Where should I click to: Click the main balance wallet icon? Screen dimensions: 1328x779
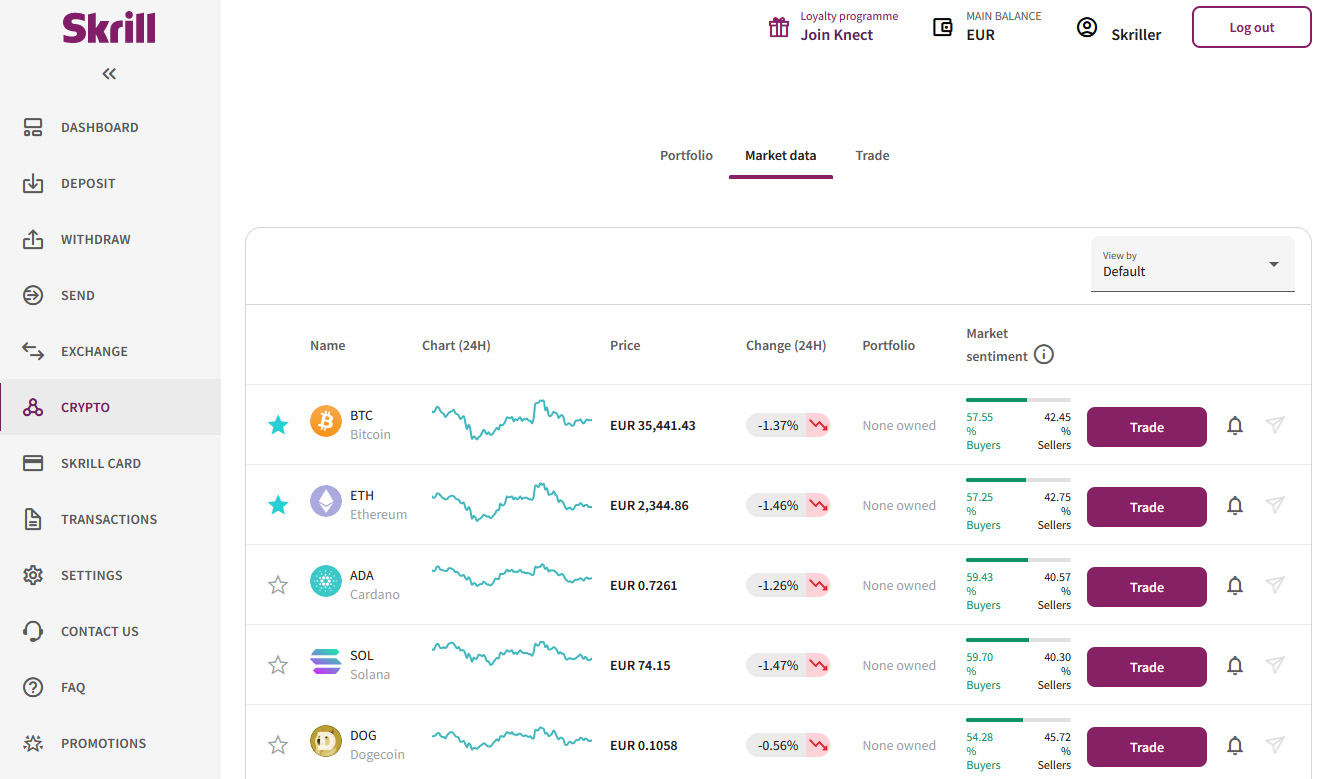click(x=942, y=27)
